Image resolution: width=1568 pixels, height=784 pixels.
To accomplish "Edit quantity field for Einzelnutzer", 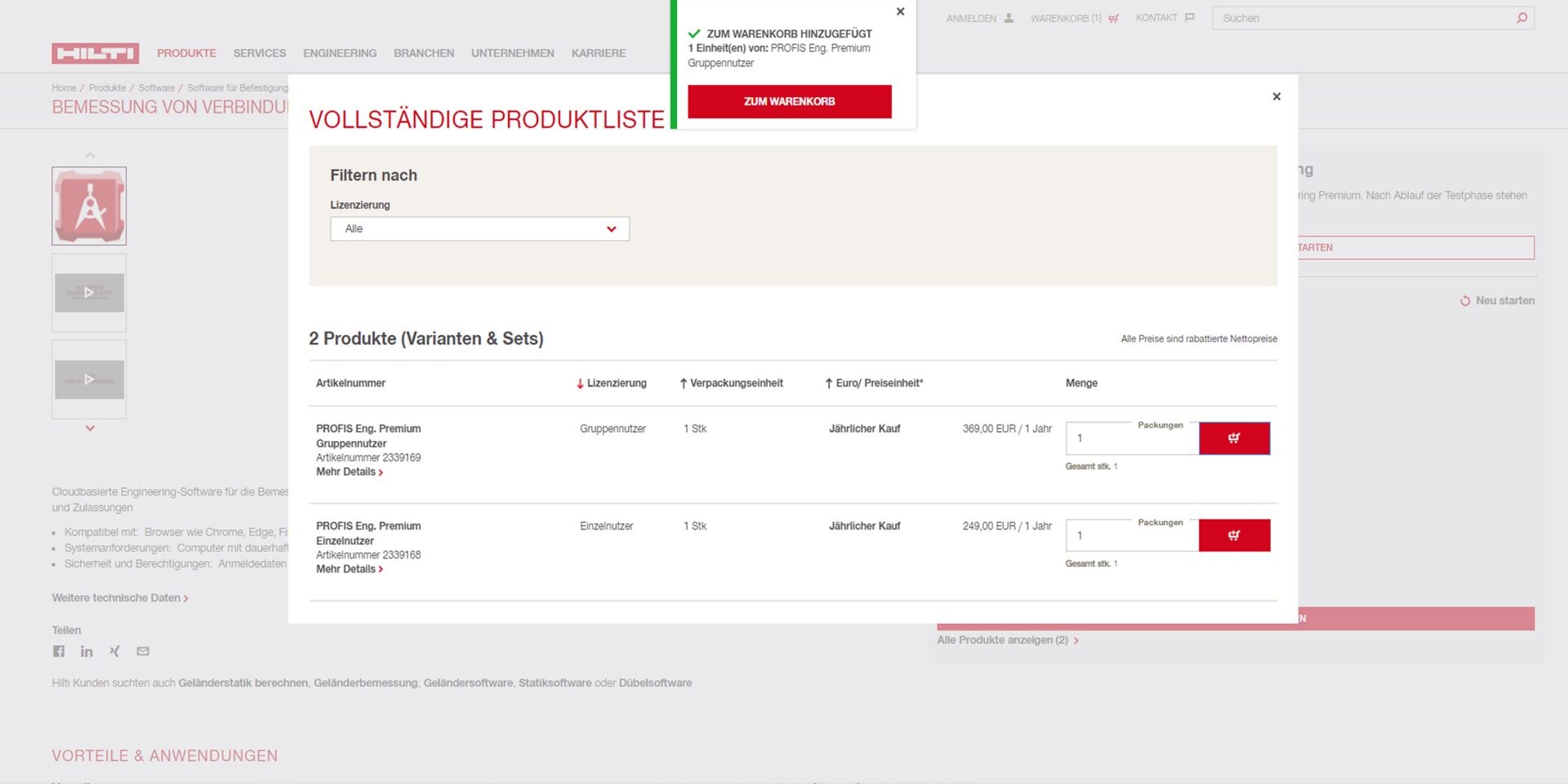I will [x=1132, y=536].
